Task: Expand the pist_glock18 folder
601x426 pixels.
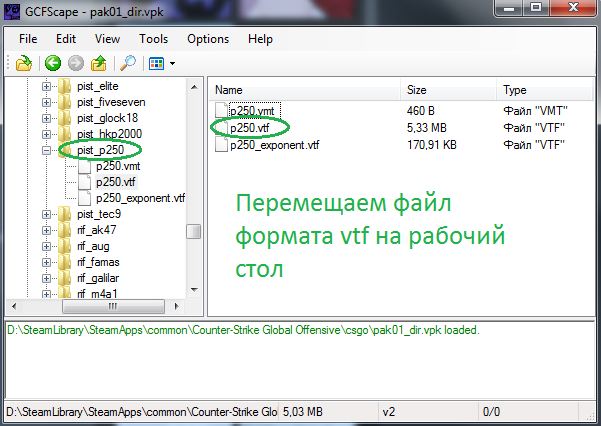Action: 46,118
